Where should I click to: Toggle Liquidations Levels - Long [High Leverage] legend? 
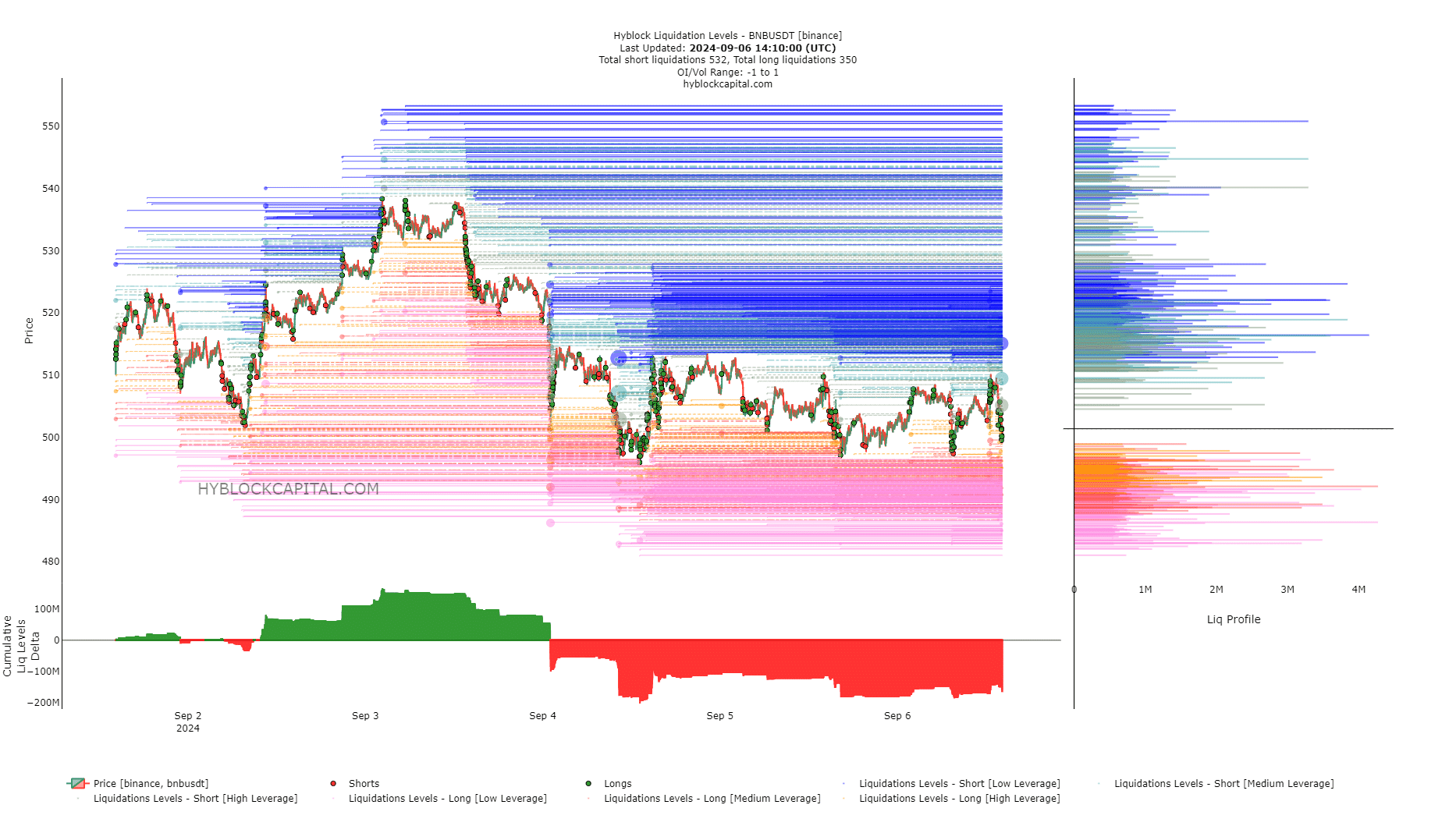coord(950,798)
